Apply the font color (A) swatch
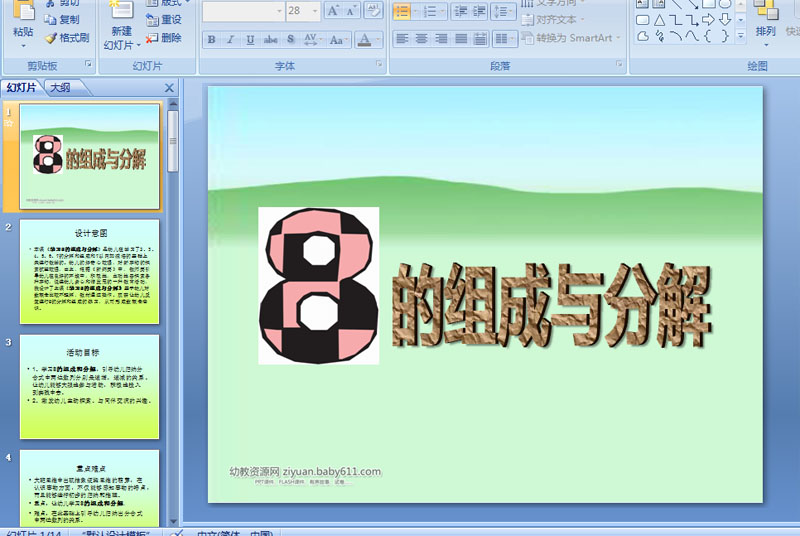Viewport: 800px width, 536px height. pyautogui.click(x=364, y=39)
